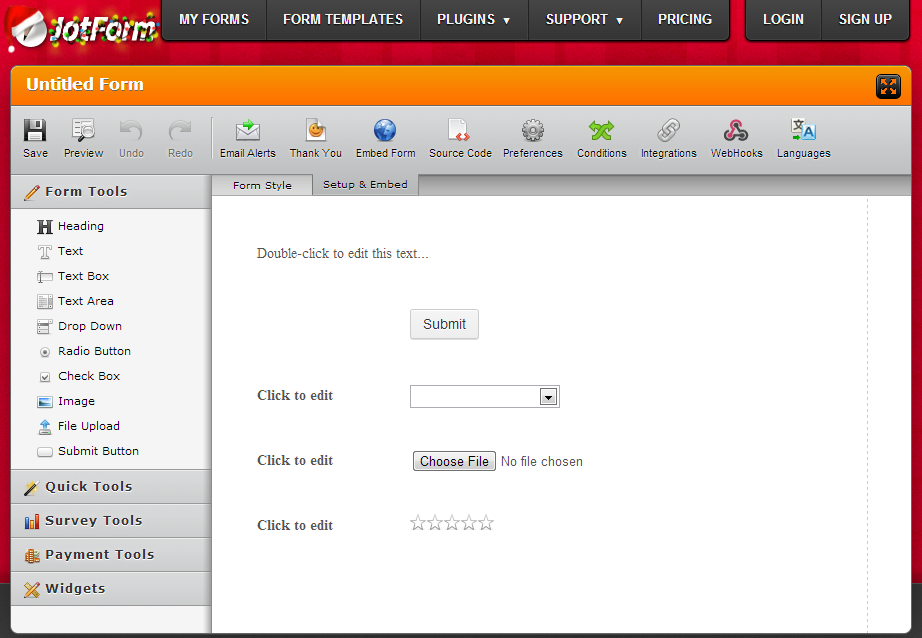Add a Check Box field

[x=79, y=376]
